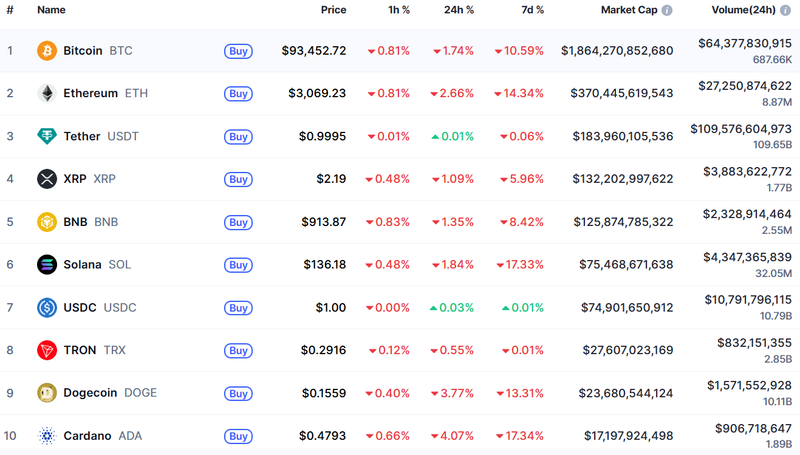Click the XRP logo icon

tap(46, 179)
